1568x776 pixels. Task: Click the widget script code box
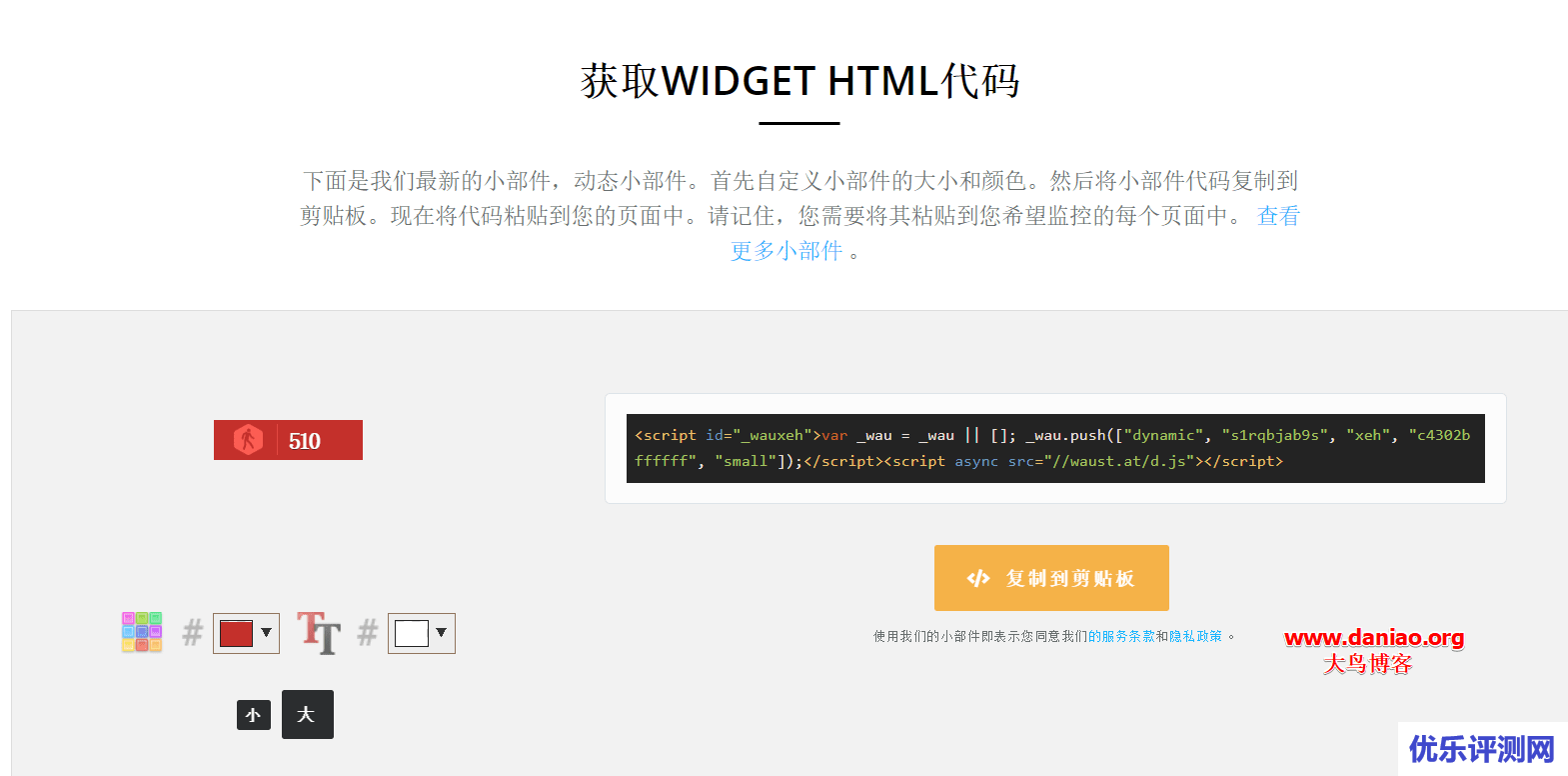pos(1055,448)
